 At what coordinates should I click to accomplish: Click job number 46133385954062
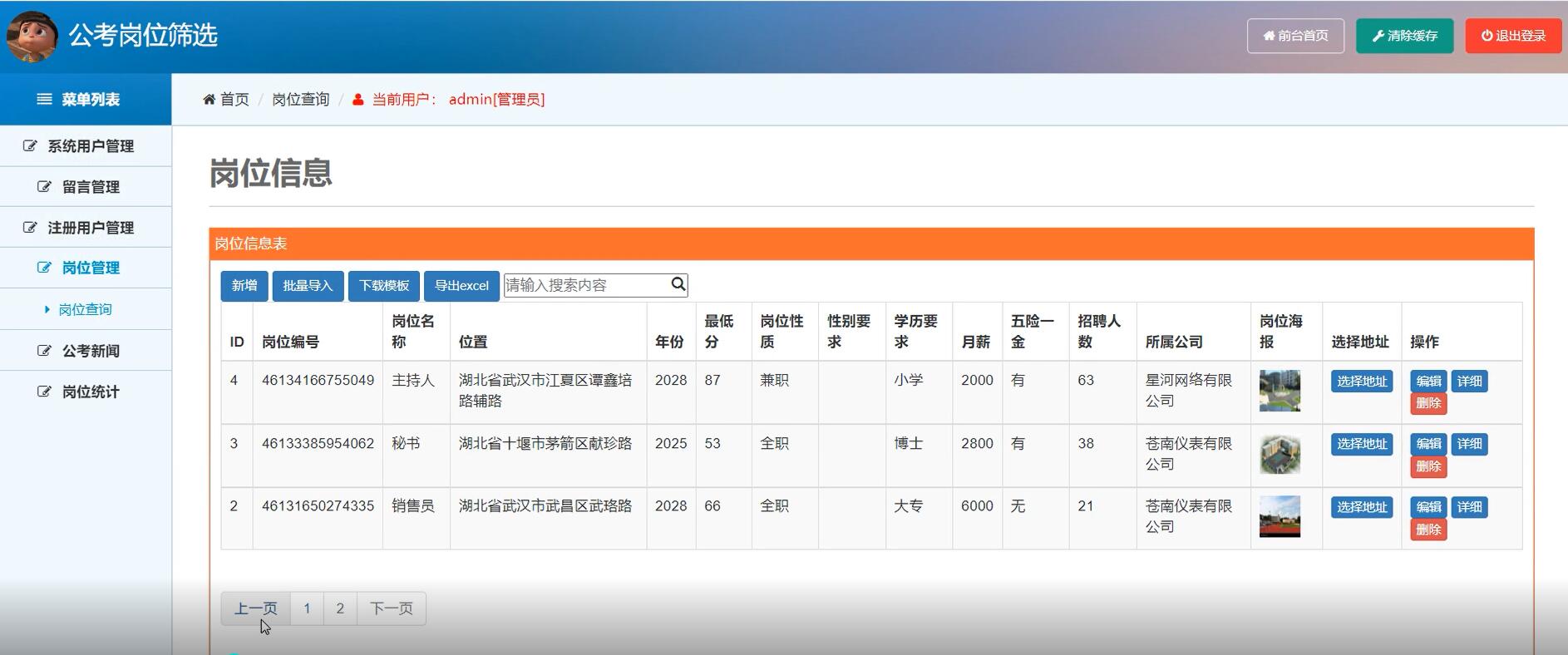[x=318, y=443]
